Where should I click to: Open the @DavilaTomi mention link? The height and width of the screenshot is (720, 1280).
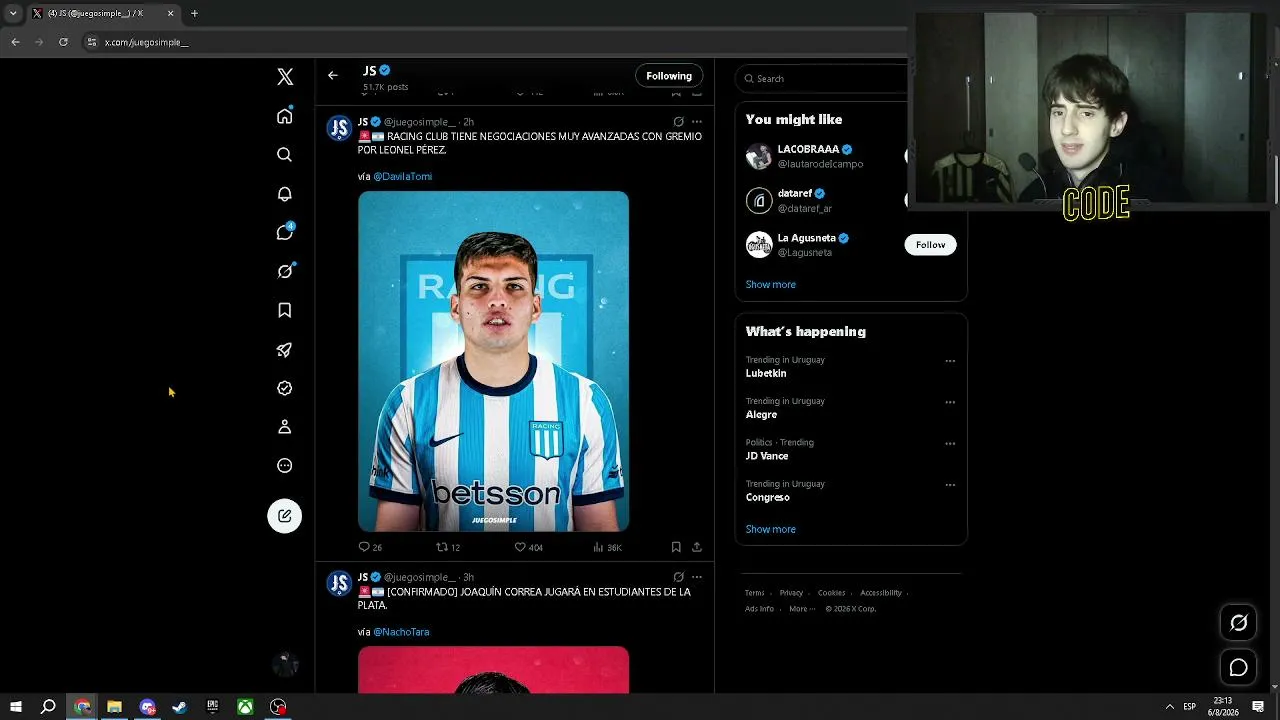click(402, 177)
